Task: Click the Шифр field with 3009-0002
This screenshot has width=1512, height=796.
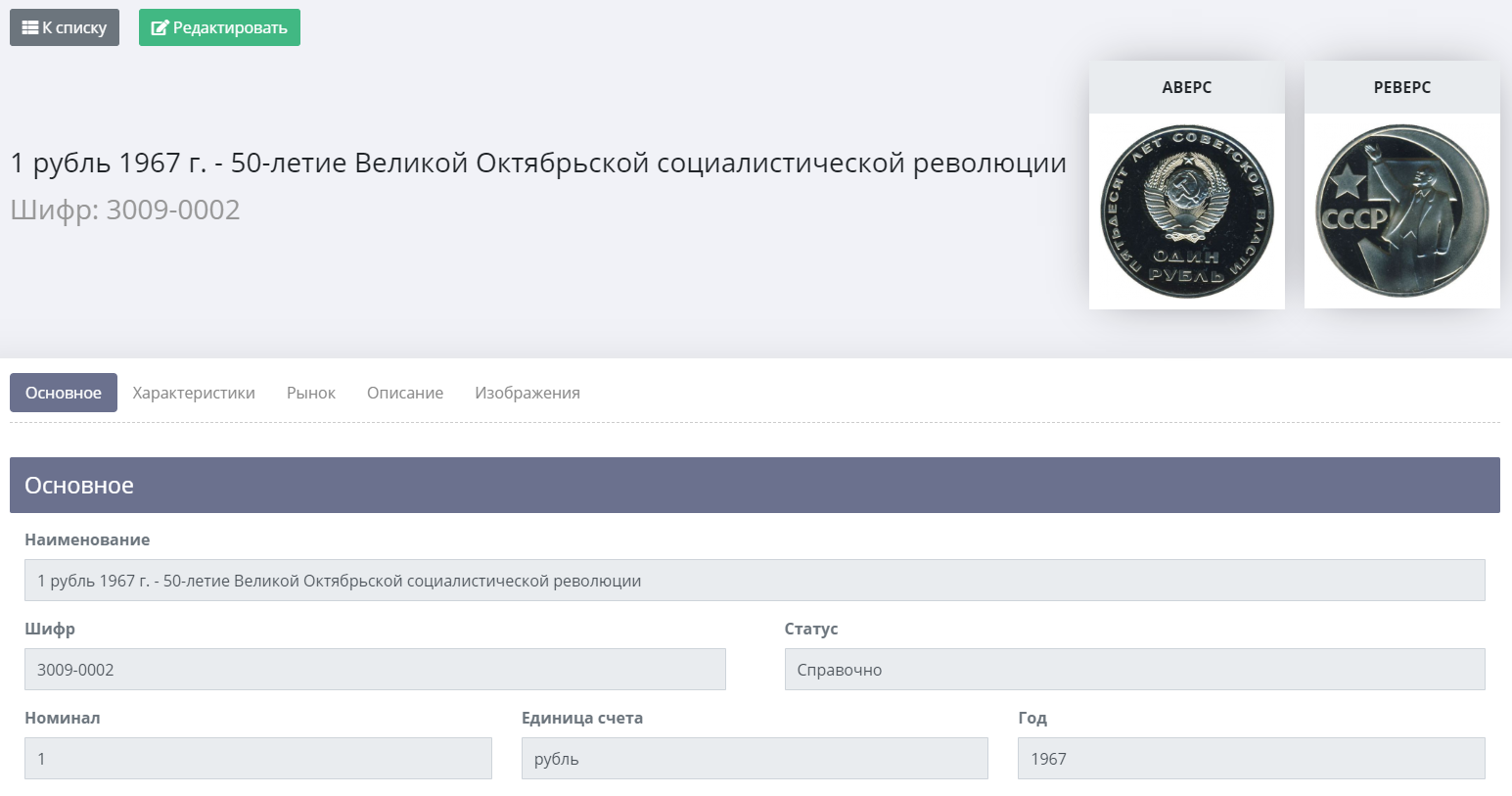Action: (375, 670)
